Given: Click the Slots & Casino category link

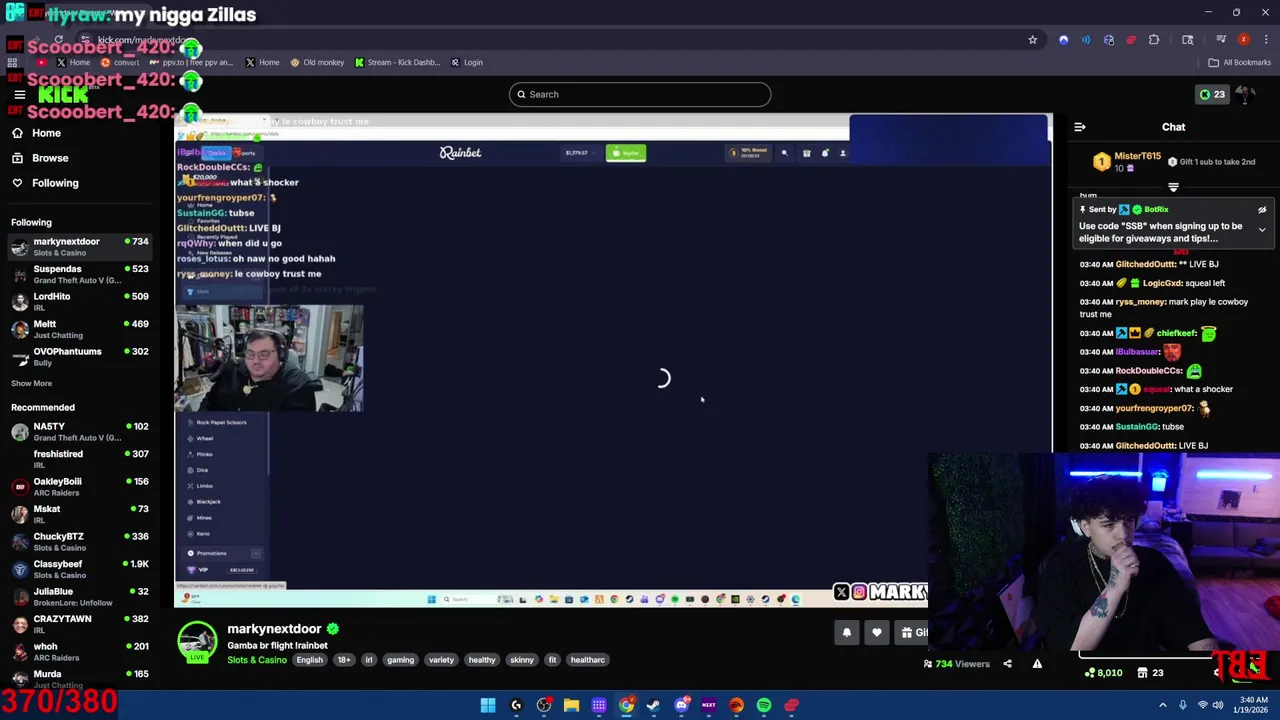Looking at the screenshot, I should pyautogui.click(x=257, y=660).
